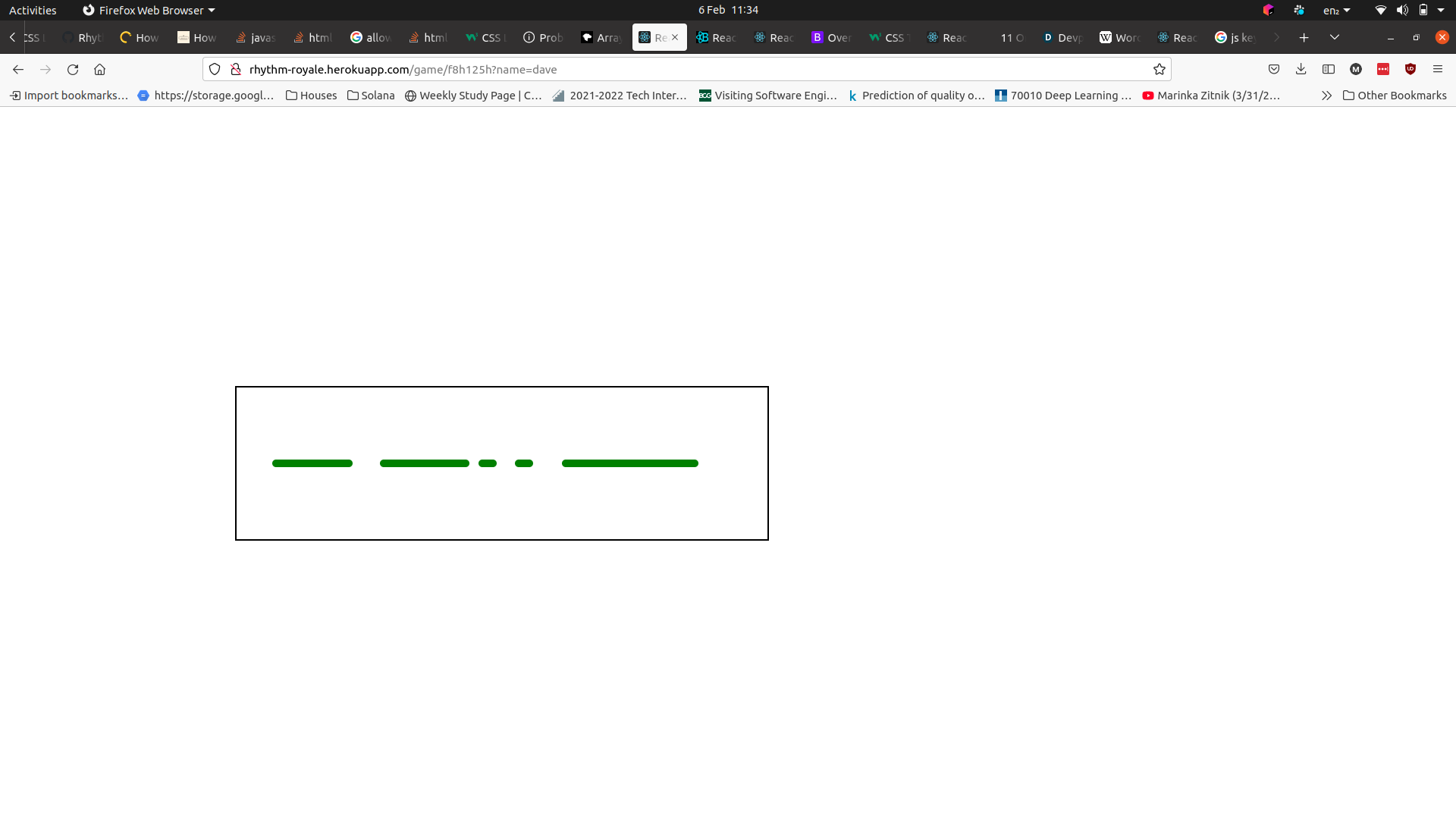1456x819 pixels.
Task: Open the Houses bookmark folder
Action: click(x=311, y=96)
